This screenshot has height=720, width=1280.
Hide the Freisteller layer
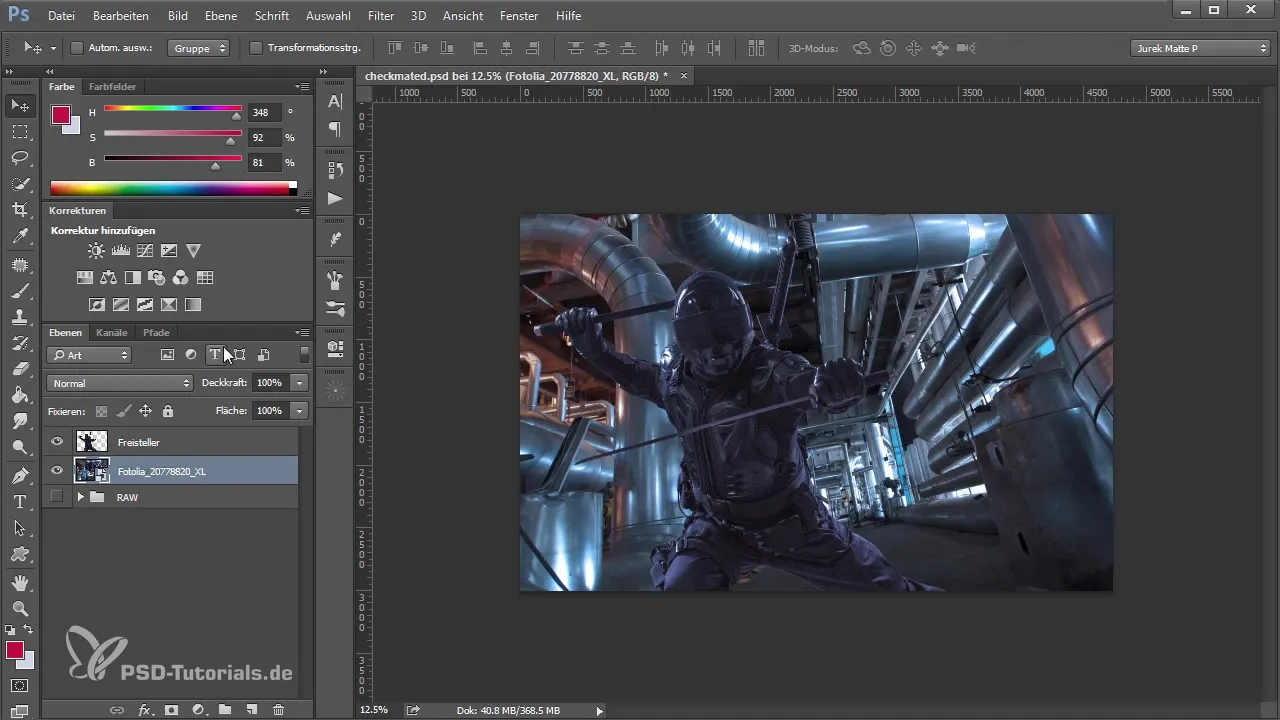tap(57, 442)
